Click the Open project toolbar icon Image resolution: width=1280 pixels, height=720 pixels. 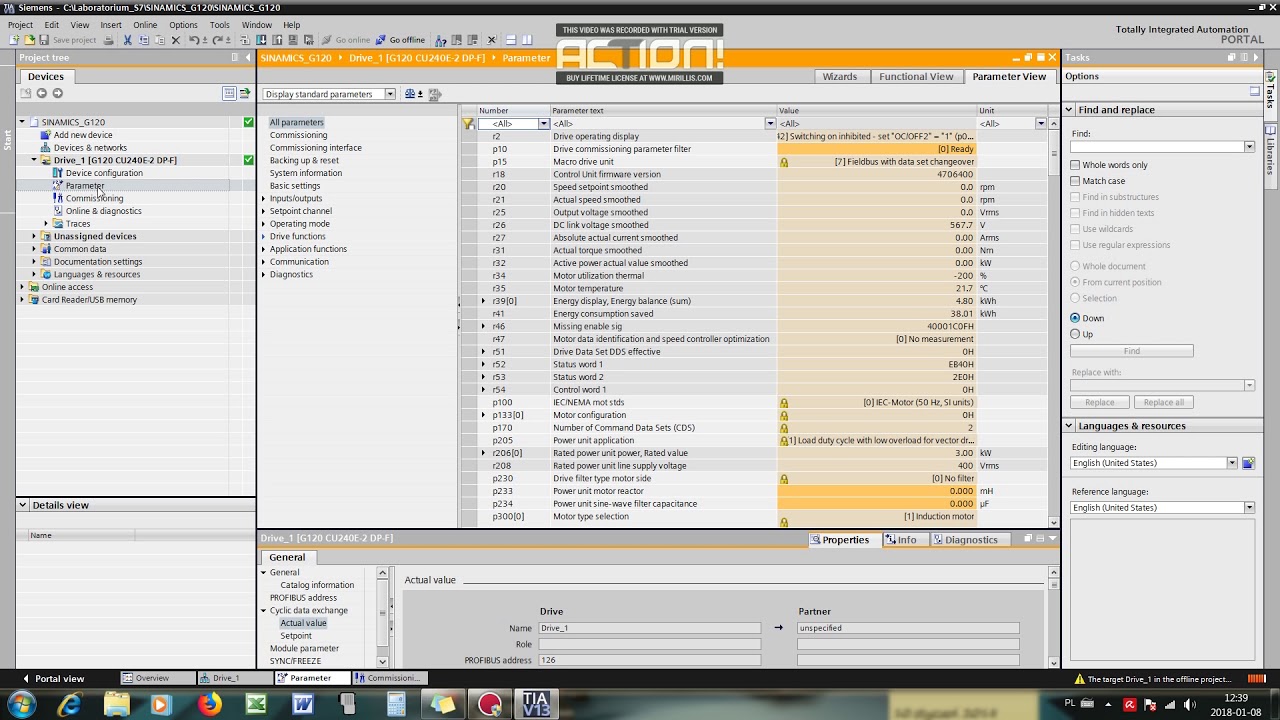click(29, 40)
